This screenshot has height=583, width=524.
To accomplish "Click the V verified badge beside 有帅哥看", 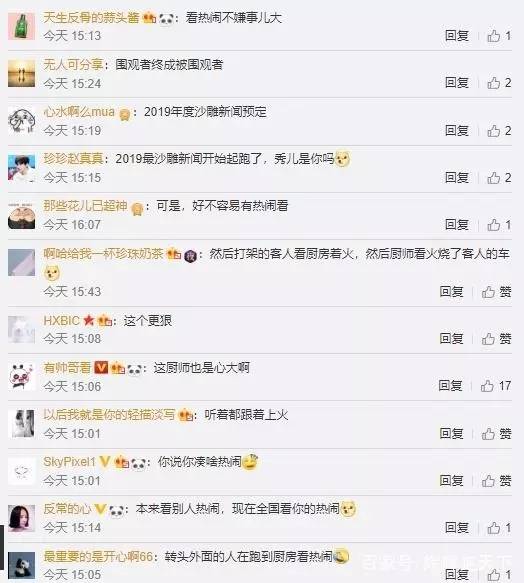I will [x=101, y=368].
